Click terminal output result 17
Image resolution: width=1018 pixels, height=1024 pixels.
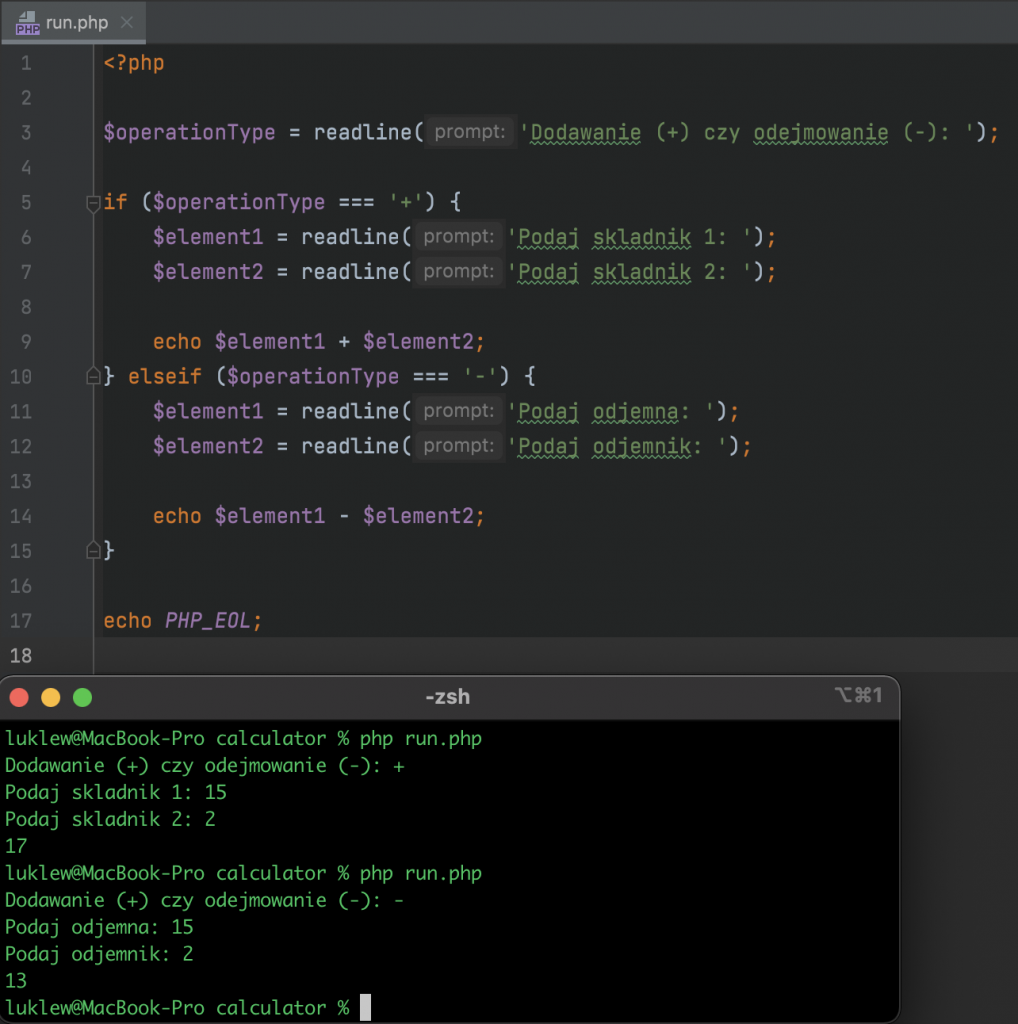pyautogui.click(x=16, y=846)
